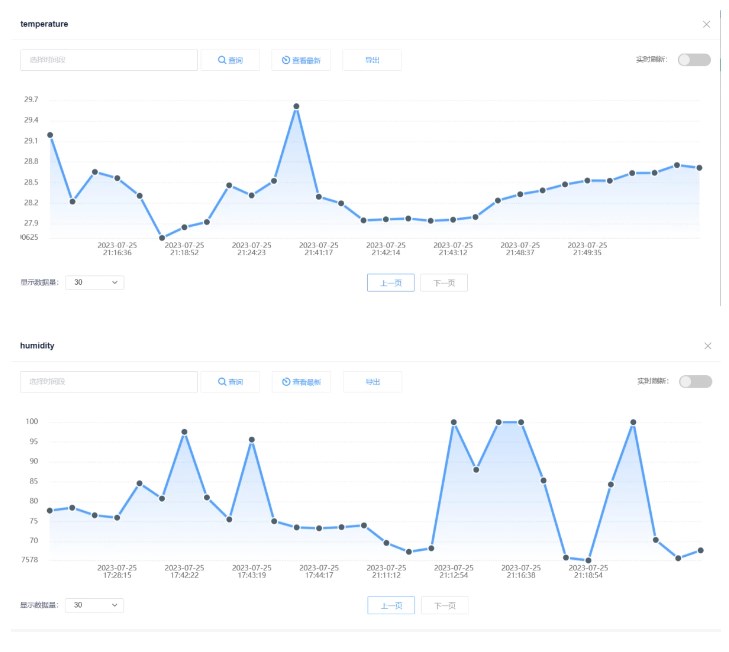Go to next page of temperature chart
729x652 pixels.
click(x=444, y=283)
